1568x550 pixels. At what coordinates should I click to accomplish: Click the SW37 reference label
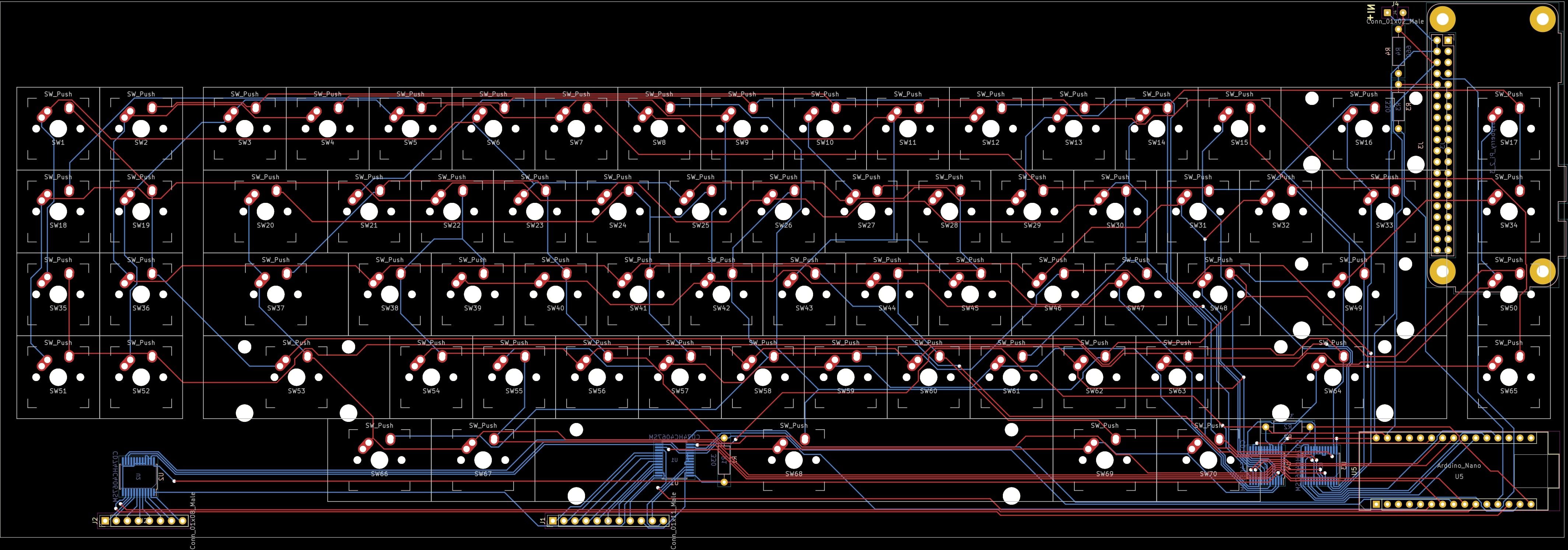point(276,308)
